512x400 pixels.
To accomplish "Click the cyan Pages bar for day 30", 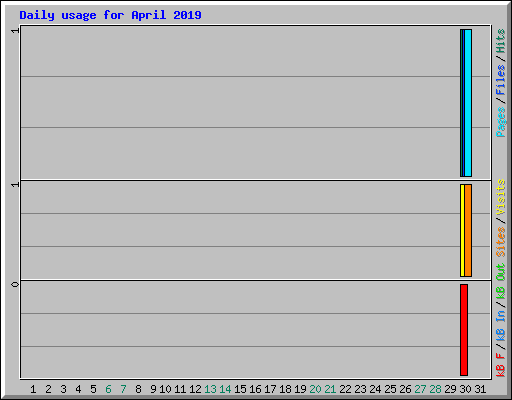I will 468,103.
